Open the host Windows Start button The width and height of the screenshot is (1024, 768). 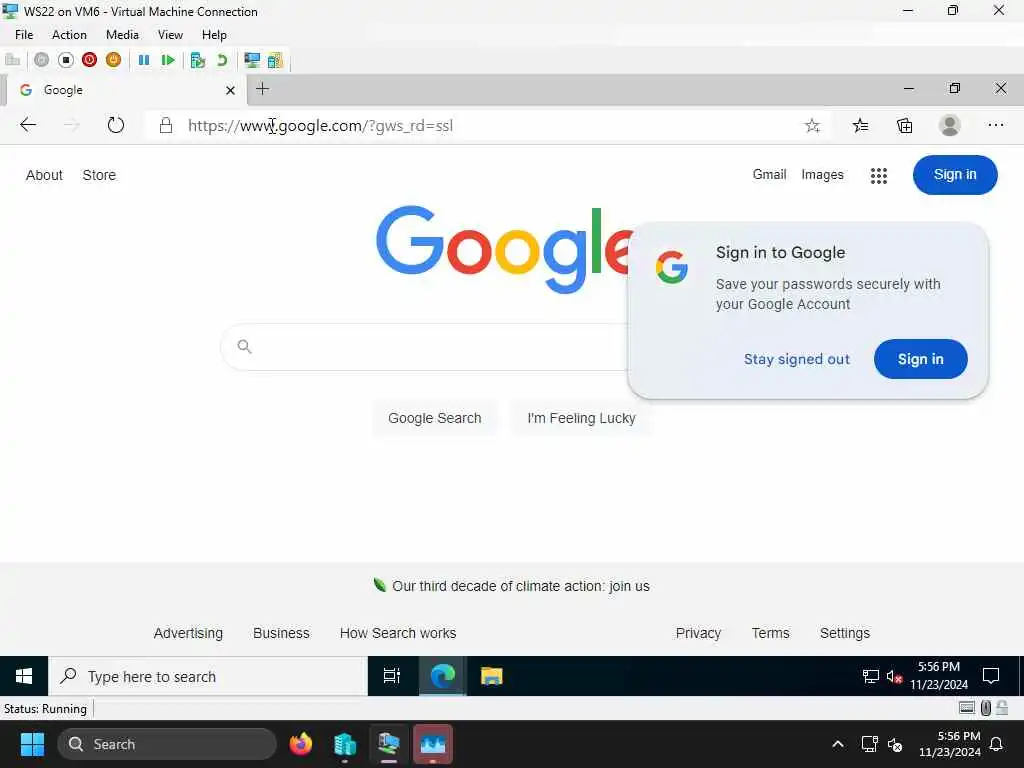(32, 744)
